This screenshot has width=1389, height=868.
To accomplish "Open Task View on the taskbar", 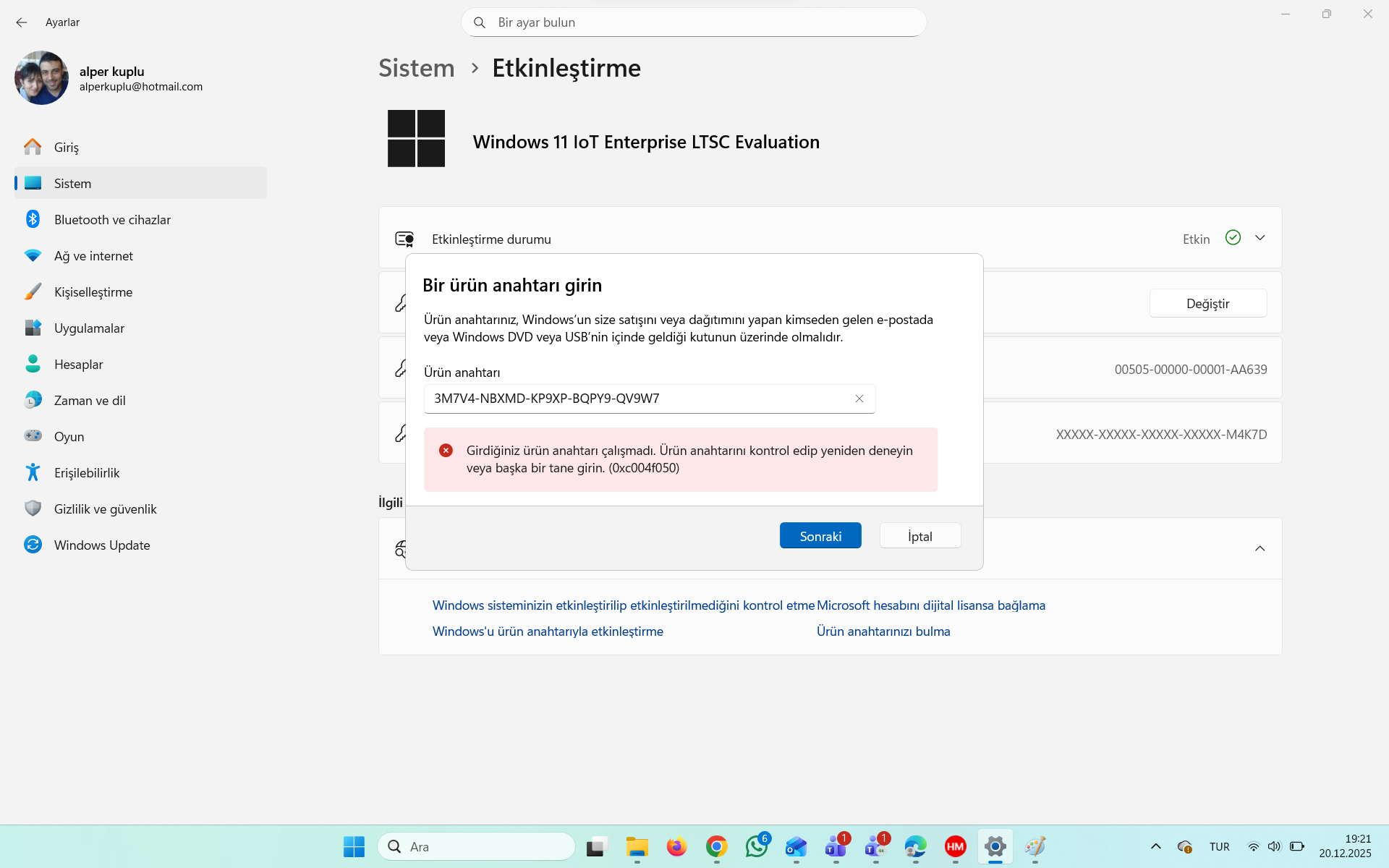I will pos(597,846).
